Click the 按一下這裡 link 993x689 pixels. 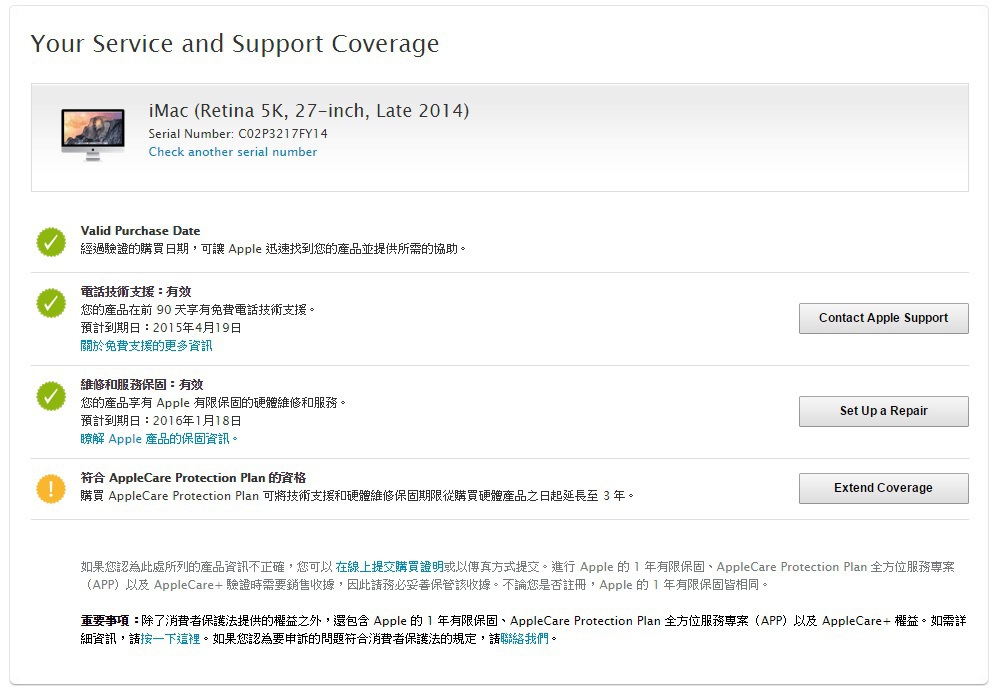tap(170, 639)
